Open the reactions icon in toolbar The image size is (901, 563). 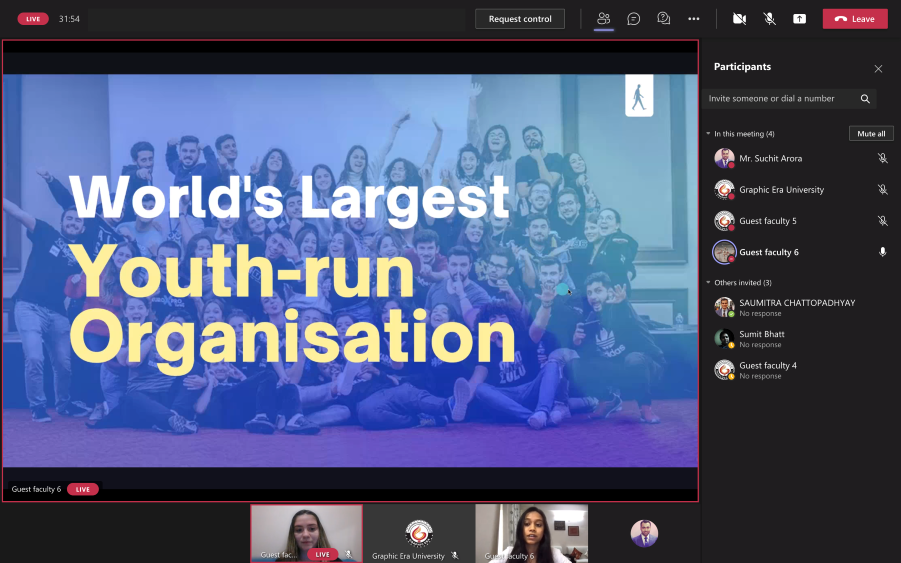click(x=663, y=19)
